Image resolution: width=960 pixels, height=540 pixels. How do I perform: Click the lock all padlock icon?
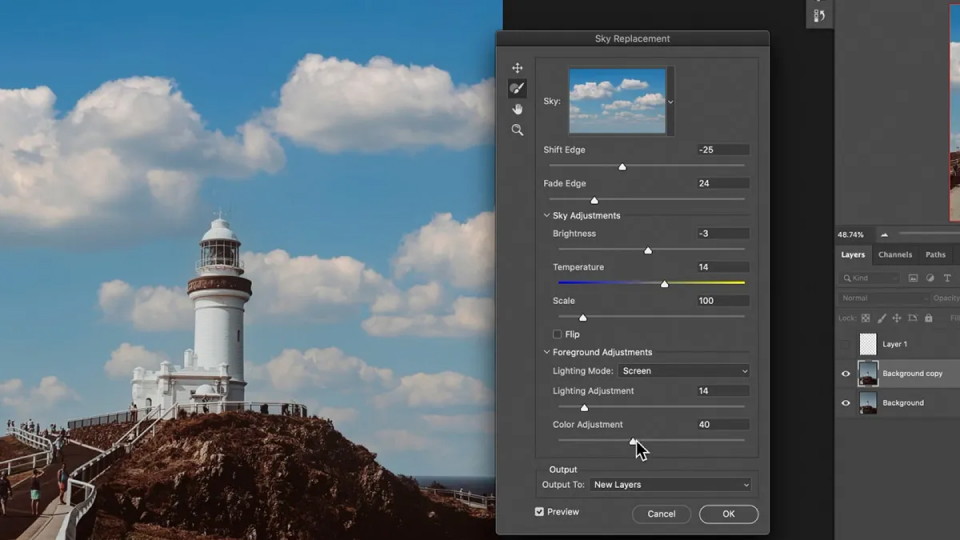coord(928,318)
